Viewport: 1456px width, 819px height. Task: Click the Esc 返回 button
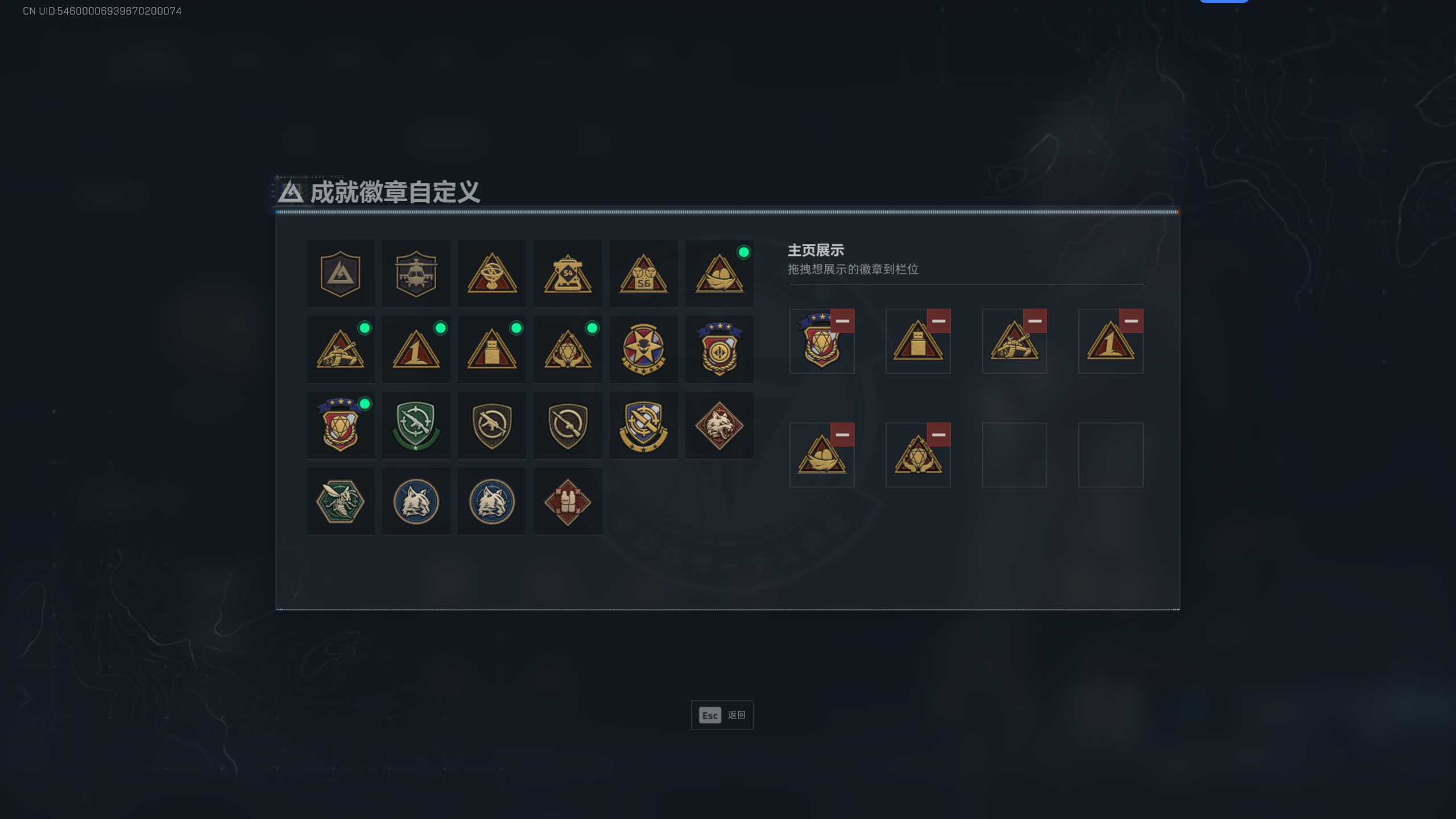(722, 715)
